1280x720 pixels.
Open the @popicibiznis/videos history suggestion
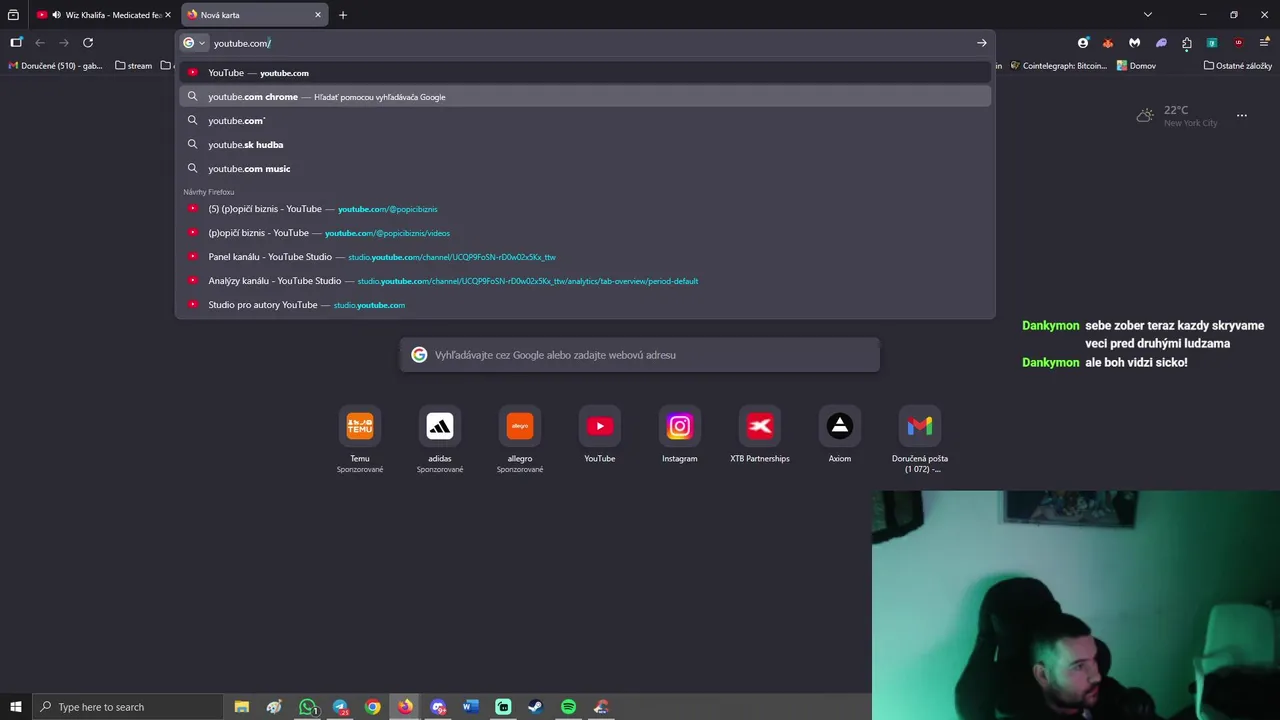point(585,233)
